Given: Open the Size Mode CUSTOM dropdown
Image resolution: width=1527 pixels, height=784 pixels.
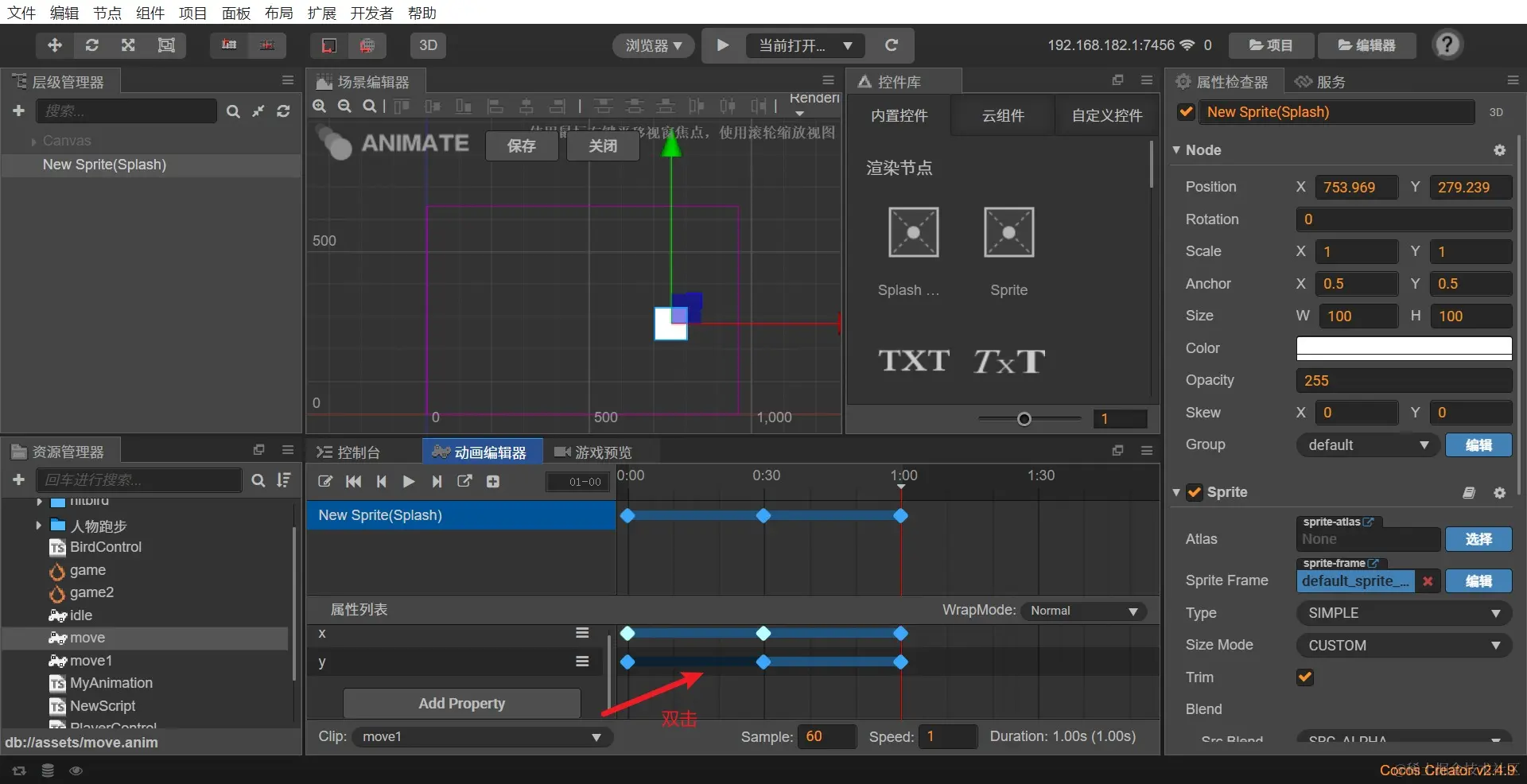Looking at the screenshot, I should click(x=1404, y=646).
